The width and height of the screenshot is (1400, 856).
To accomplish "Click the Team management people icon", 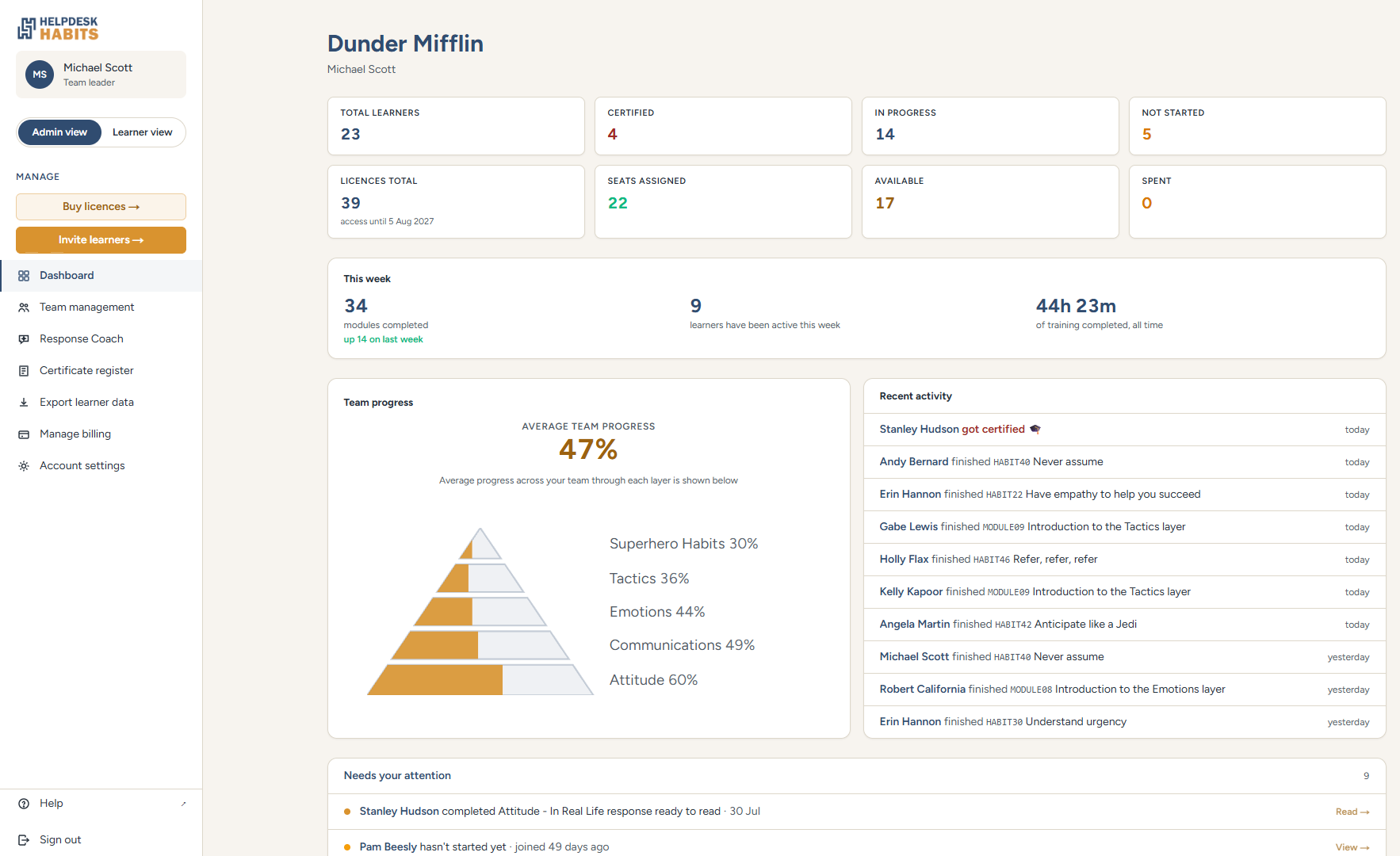I will (x=24, y=308).
